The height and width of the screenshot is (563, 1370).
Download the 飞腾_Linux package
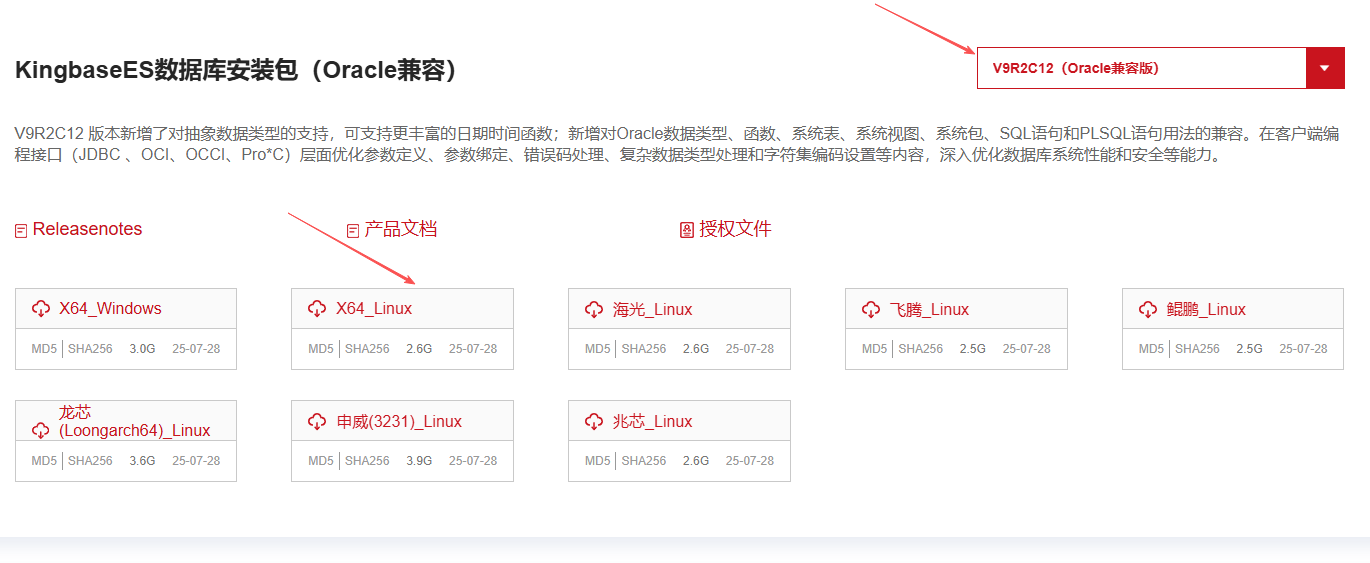[x=930, y=309]
